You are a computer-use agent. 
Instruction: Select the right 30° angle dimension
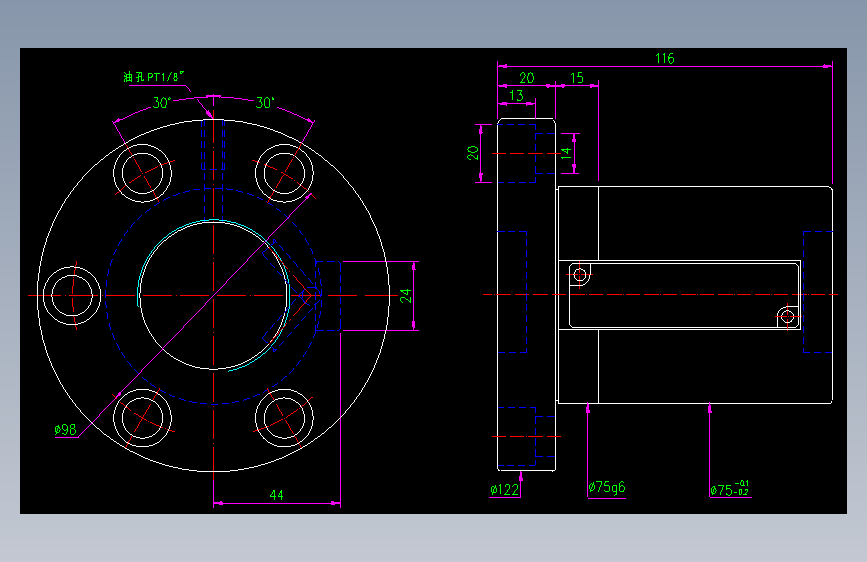[x=265, y=103]
